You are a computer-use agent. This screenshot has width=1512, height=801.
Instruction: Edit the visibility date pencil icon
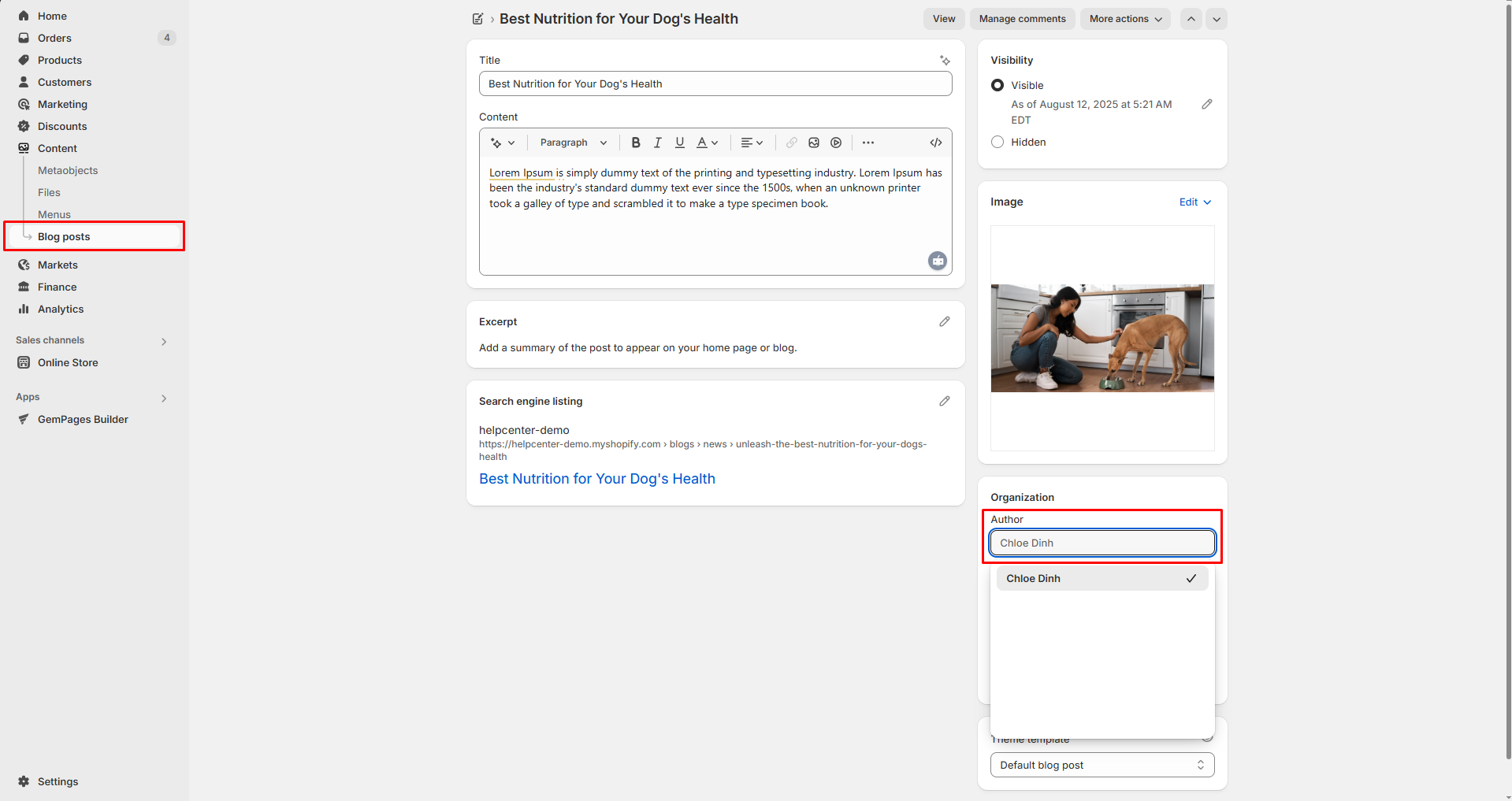click(1206, 104)
